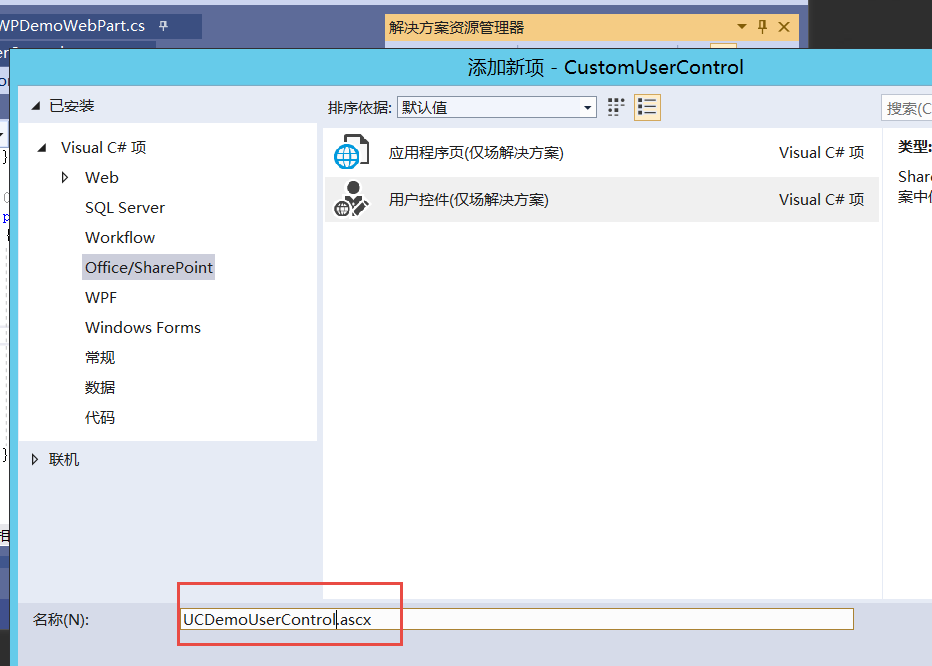Select the Workflow category
Screen dimensions: 932x666
120,237
